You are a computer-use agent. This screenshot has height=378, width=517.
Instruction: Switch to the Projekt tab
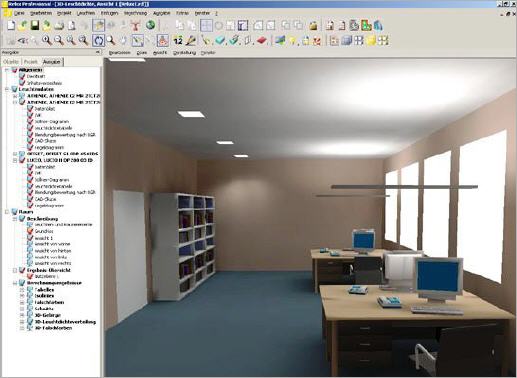click(x=31, y=62)
